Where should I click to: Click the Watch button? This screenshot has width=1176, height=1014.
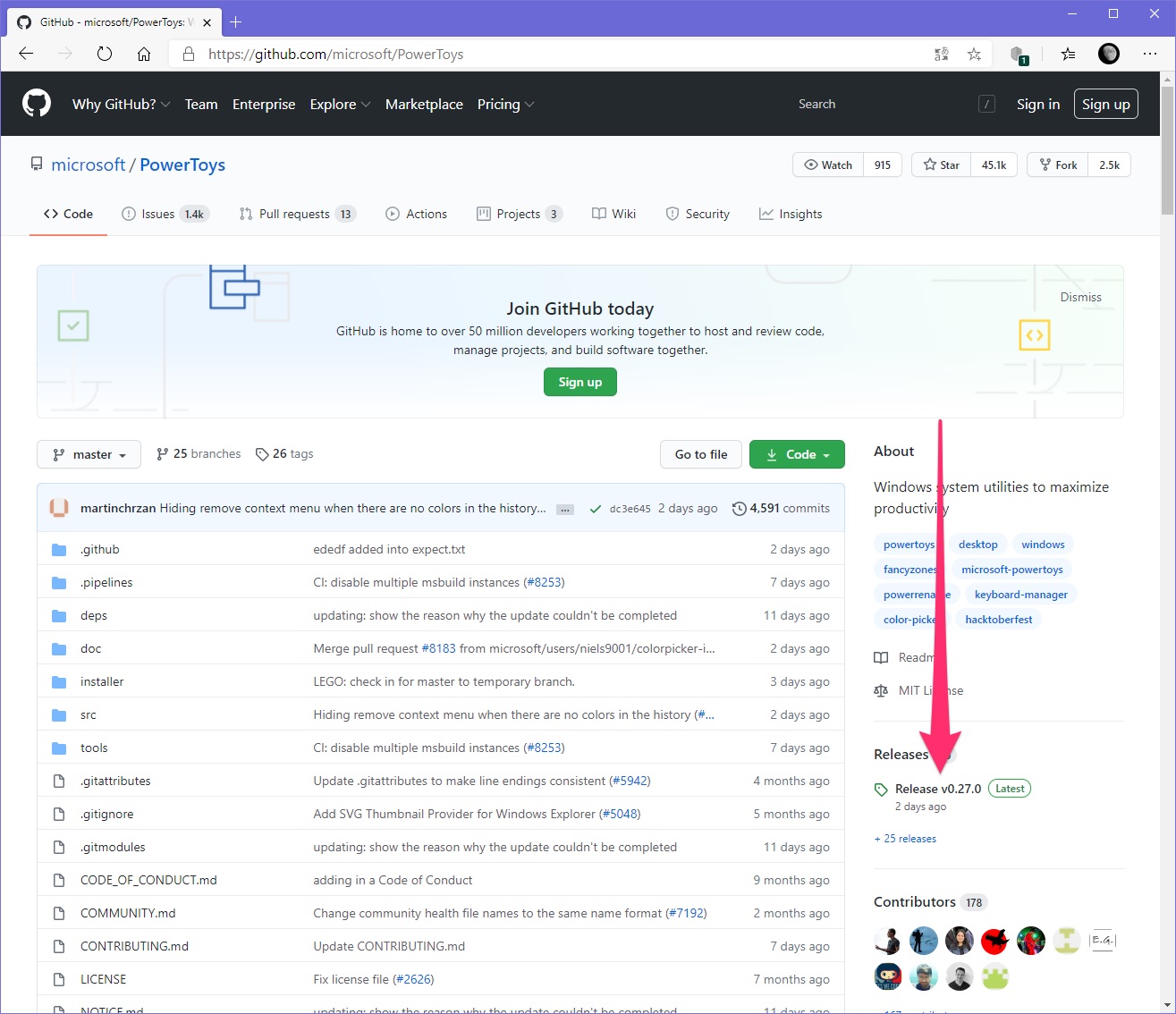828,165
